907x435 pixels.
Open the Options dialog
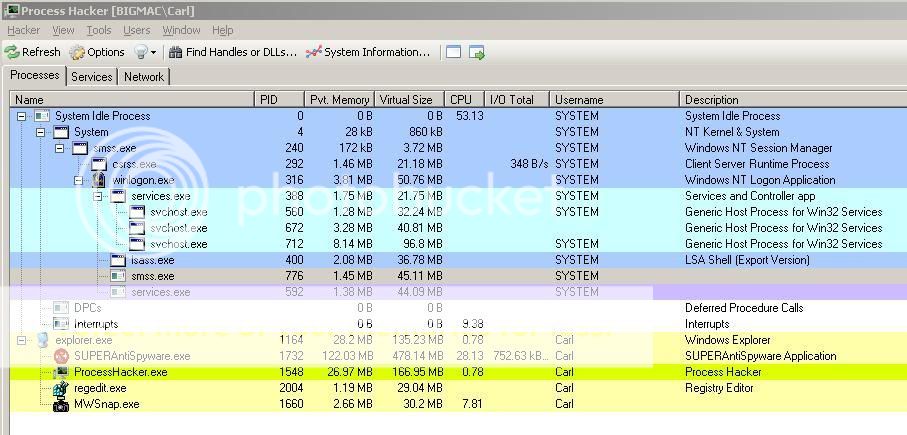click(x=97, y=52)
